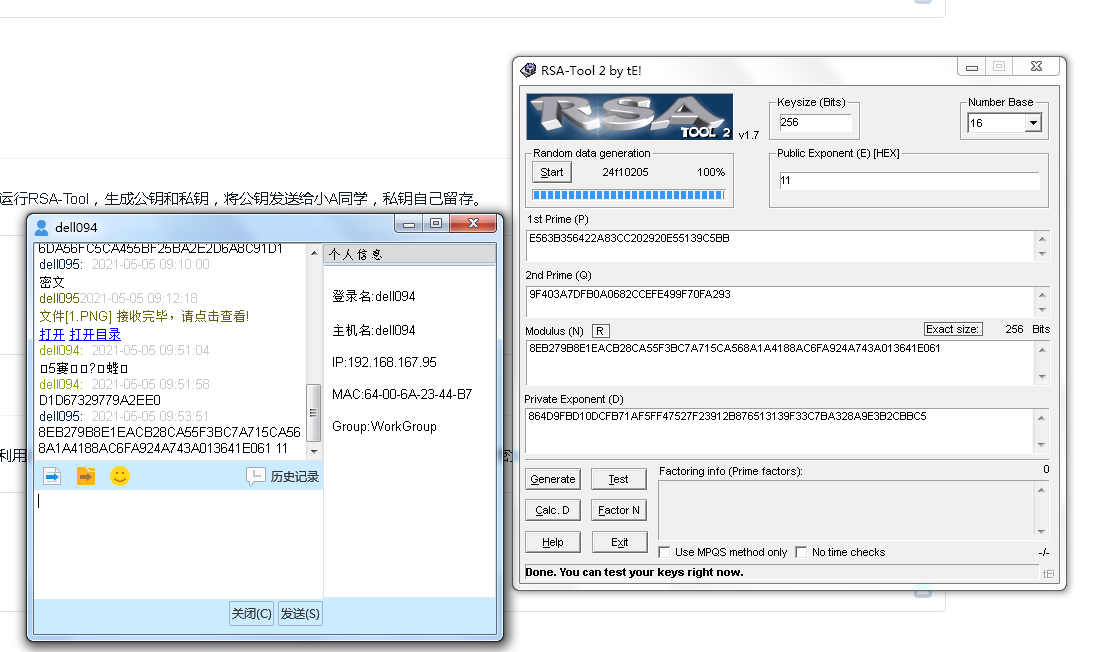Open the Number Base dropdown
1105x652 pixels.
click(1033, 123)
